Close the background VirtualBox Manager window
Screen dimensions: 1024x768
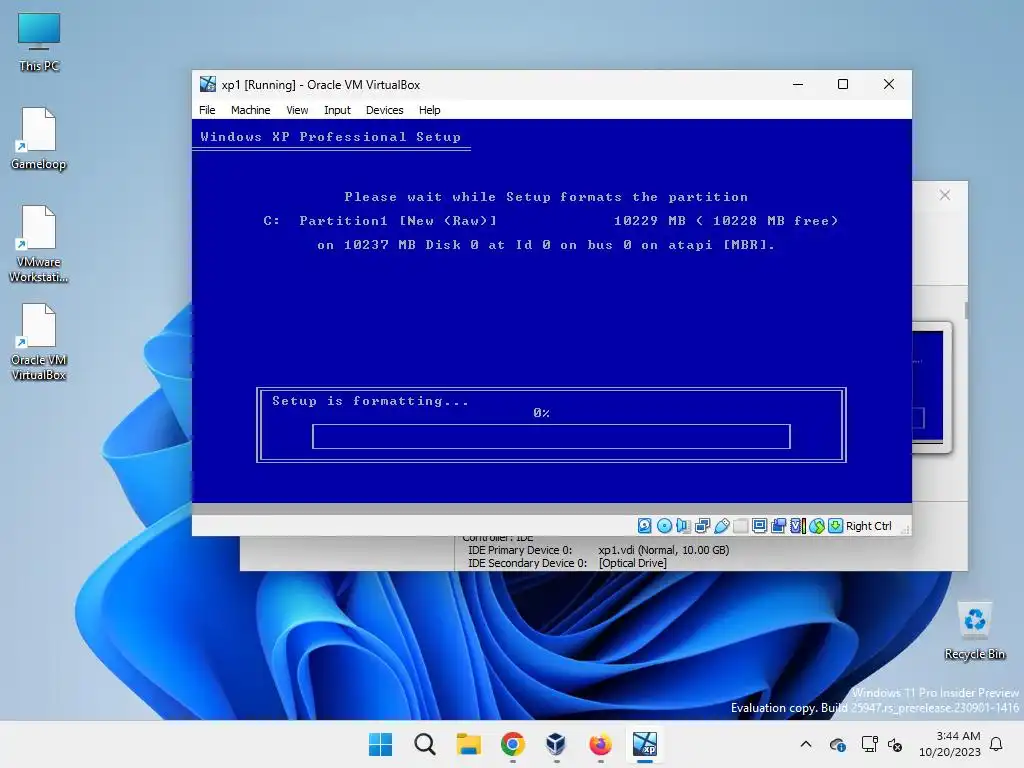pyautogui.click(x=944, y=195)
